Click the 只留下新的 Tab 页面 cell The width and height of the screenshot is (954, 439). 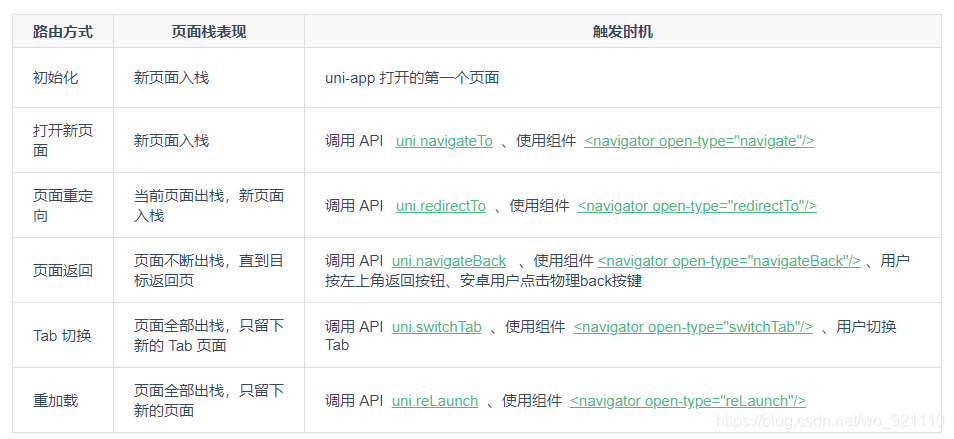click(x=209, y=336)
